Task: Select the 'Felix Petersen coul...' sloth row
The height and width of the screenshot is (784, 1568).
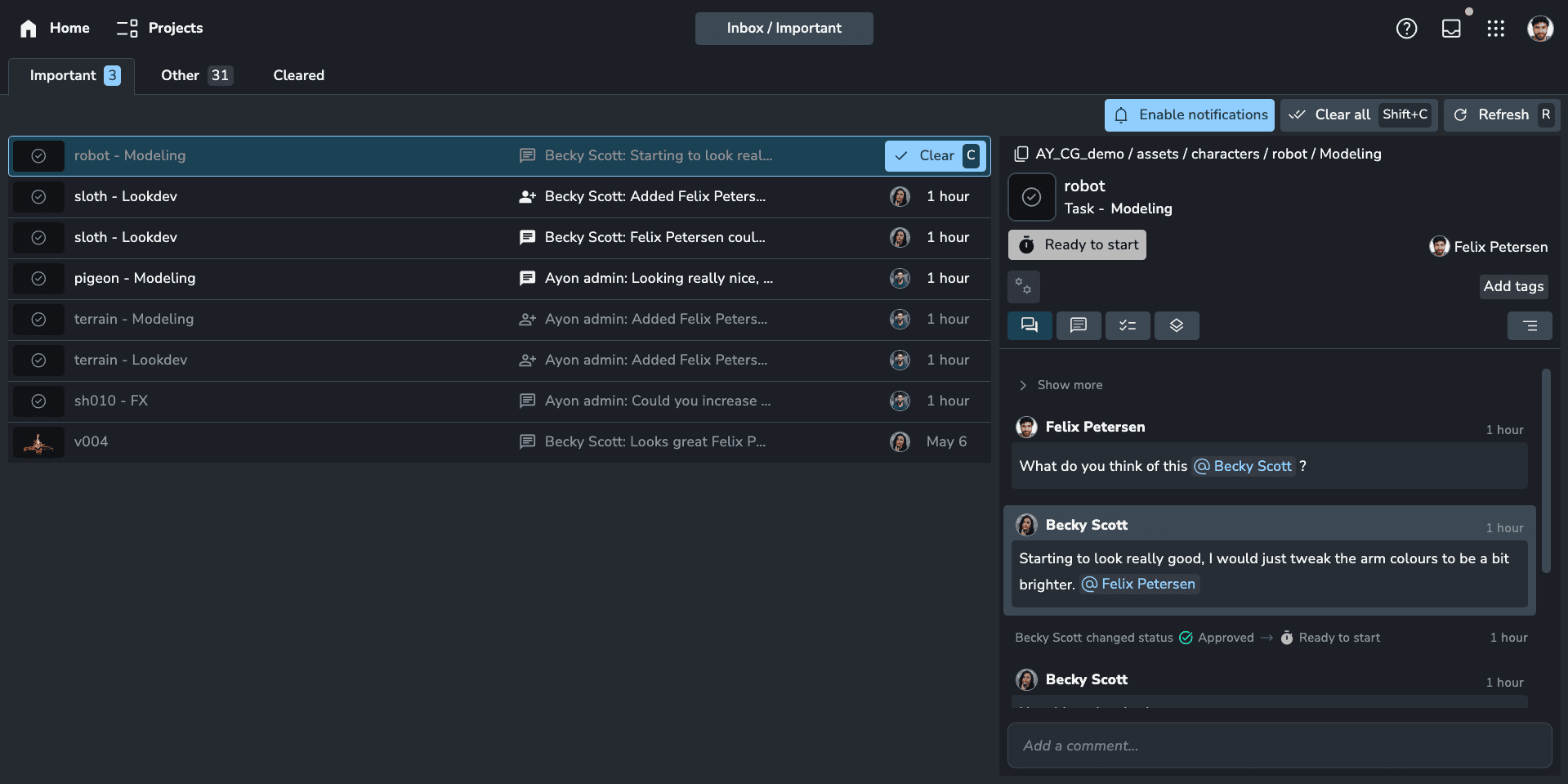Action: click(x=499, y=238)
